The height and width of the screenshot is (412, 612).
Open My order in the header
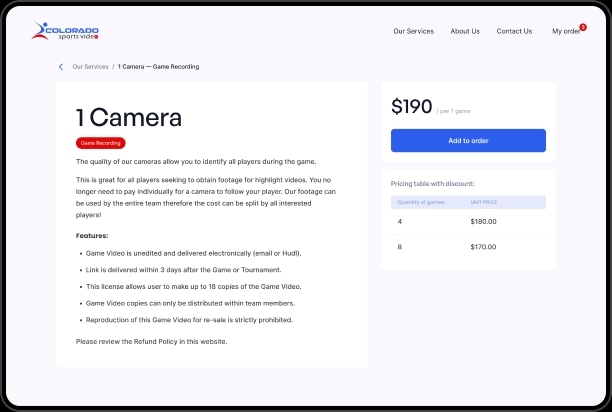565,31
